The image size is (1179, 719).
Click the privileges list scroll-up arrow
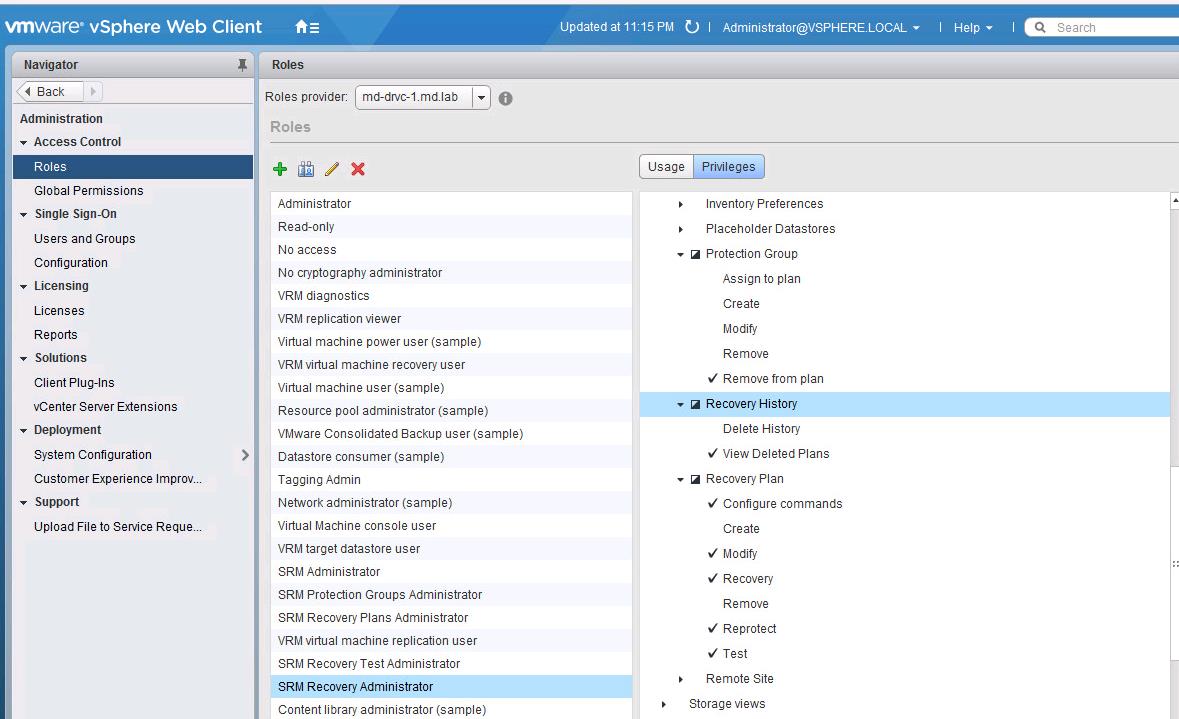point(1174,200)
